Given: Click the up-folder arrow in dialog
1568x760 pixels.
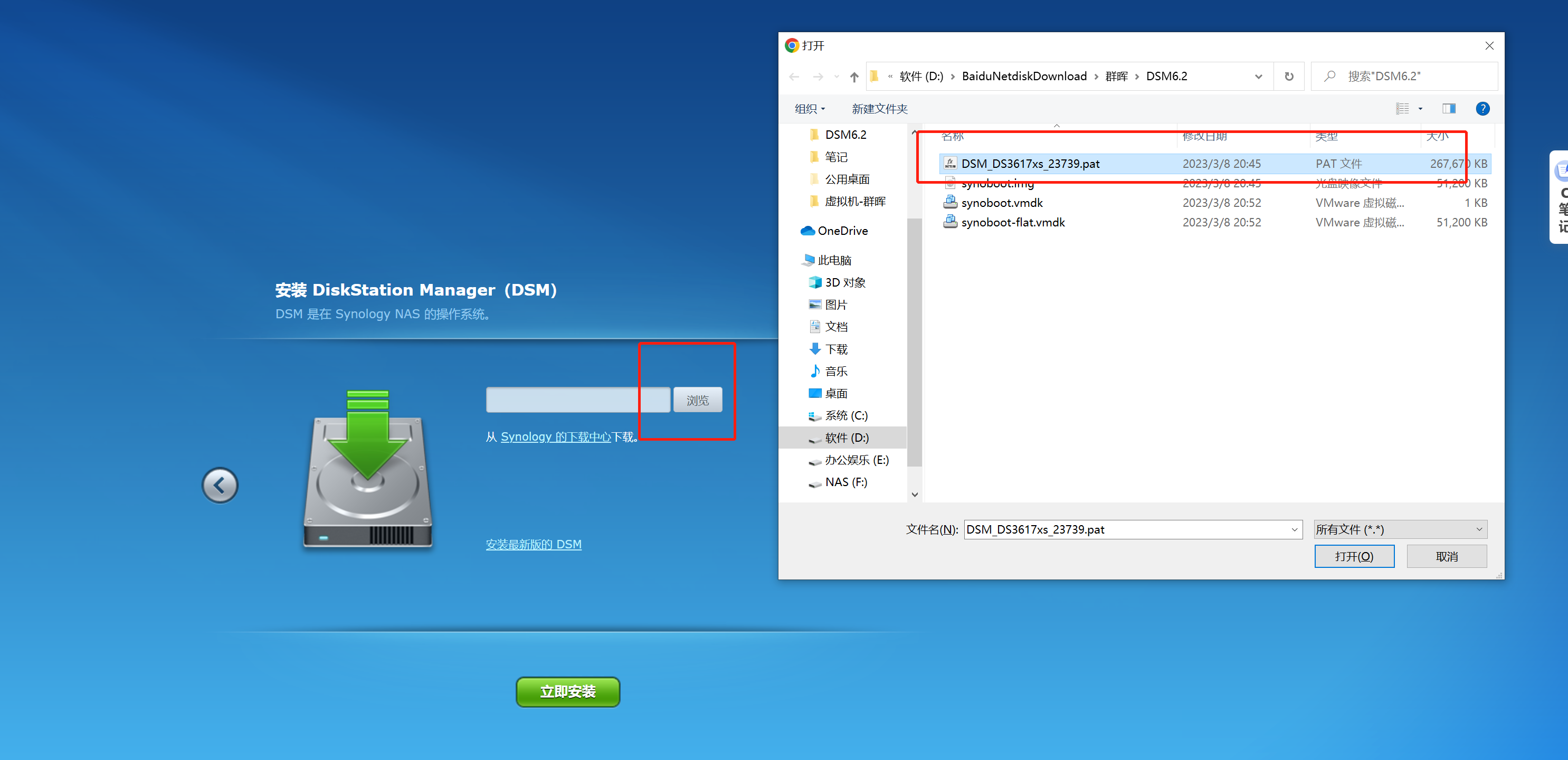Looking at the screenshot, I should pos(854,77).
